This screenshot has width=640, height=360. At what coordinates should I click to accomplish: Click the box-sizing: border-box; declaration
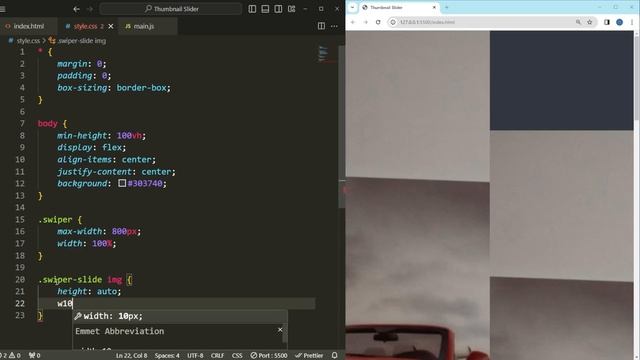[x=114, y=88]
